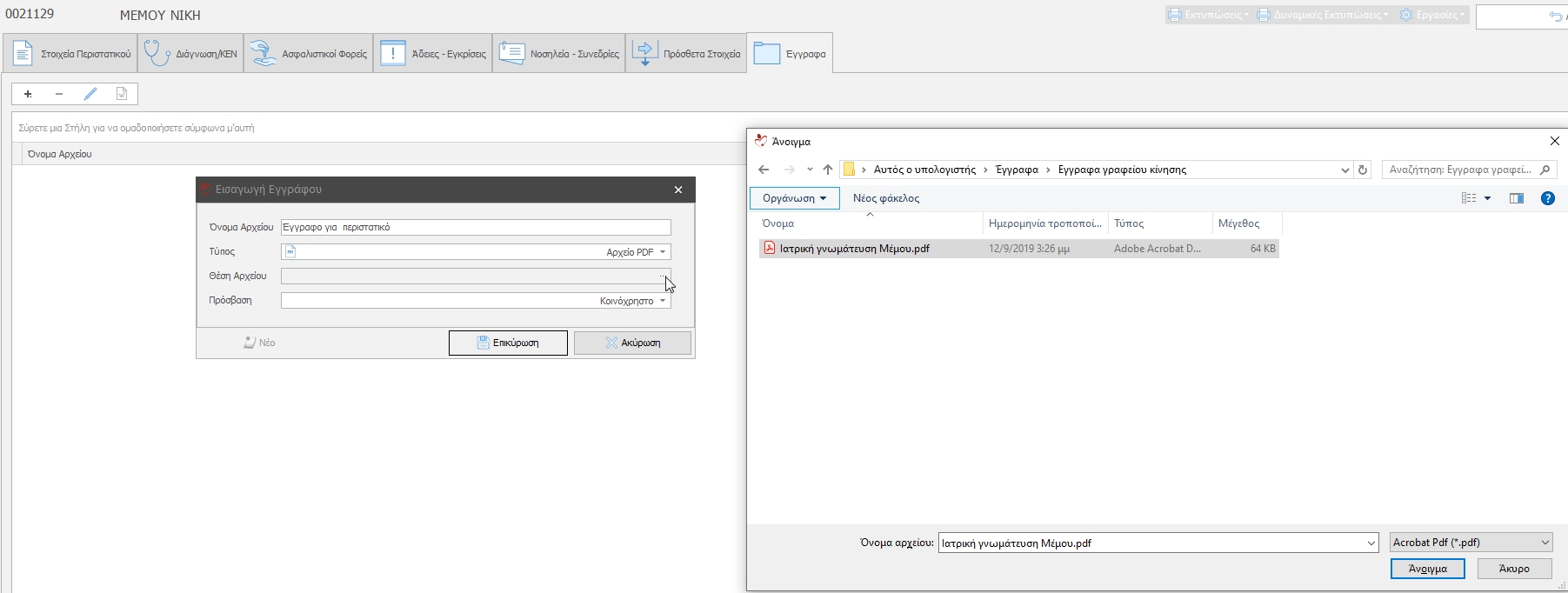Select the Ιατρική γνωμάτευση Μέμου.pdf file
Image resolution: width=1568 pixels, height=593 pixels.
854,249
